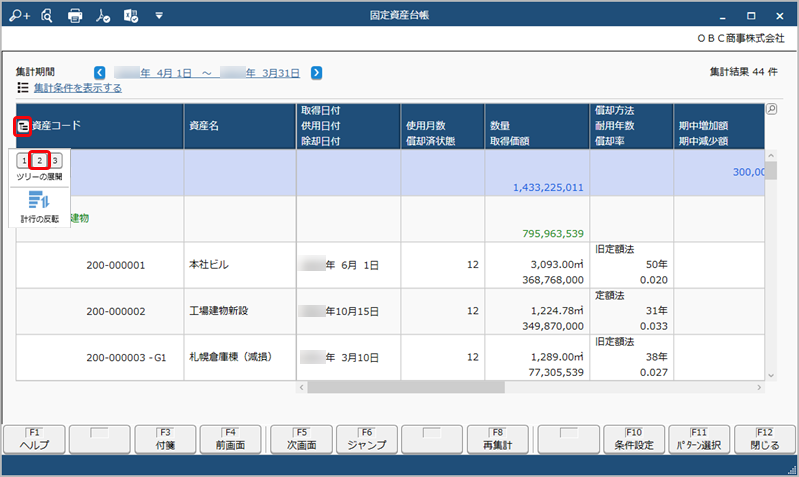Click the tree menu icon beside 資産コード

(23, 126)
